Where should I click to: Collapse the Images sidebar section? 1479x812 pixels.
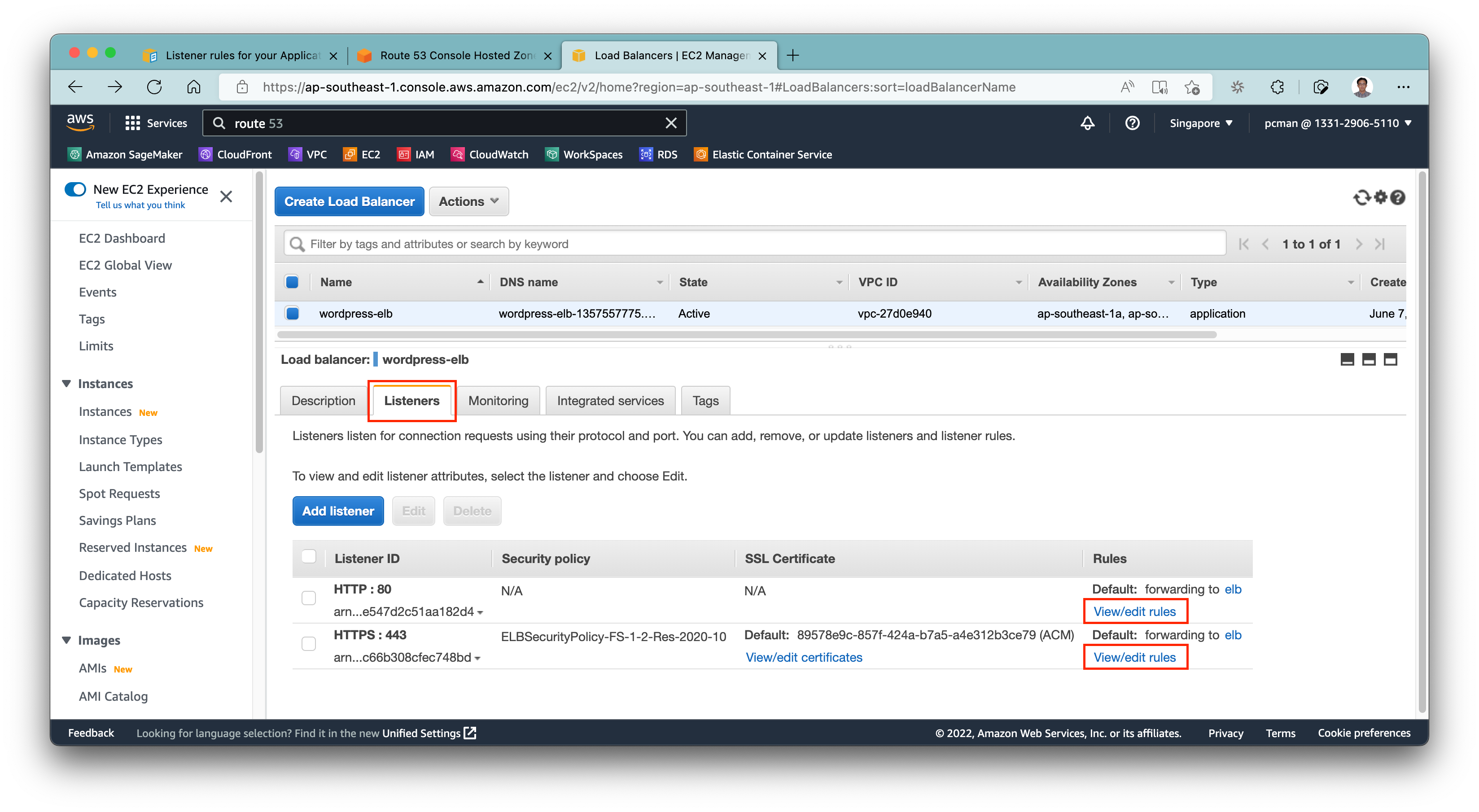66,640
